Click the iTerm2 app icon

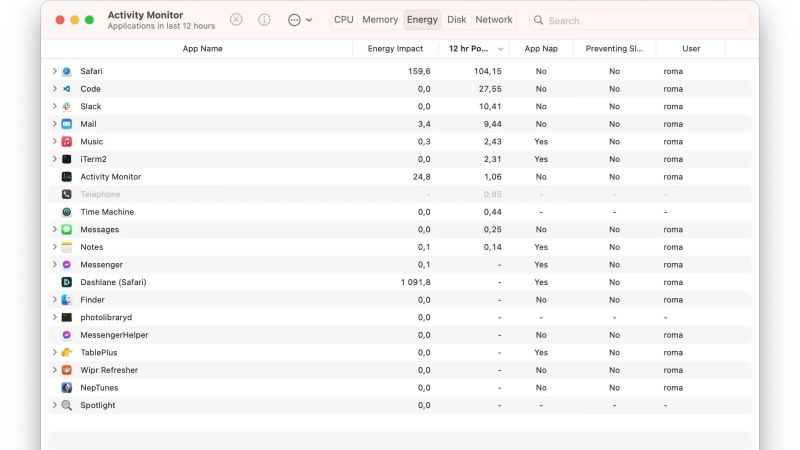point(67,159)
